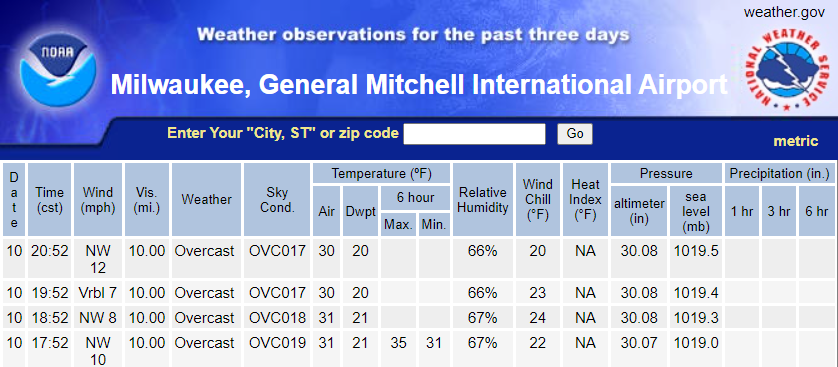Click the Relative Humidity header cell

pyautogui.click(x=483, y=200)
